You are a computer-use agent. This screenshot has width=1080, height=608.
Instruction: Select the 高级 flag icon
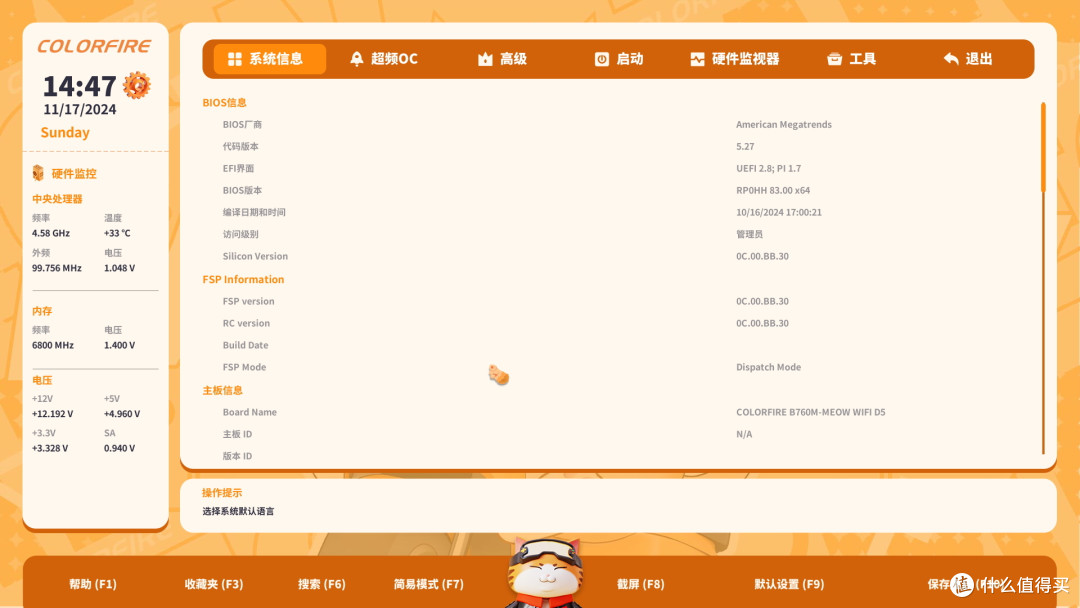[x=484, y=58]
